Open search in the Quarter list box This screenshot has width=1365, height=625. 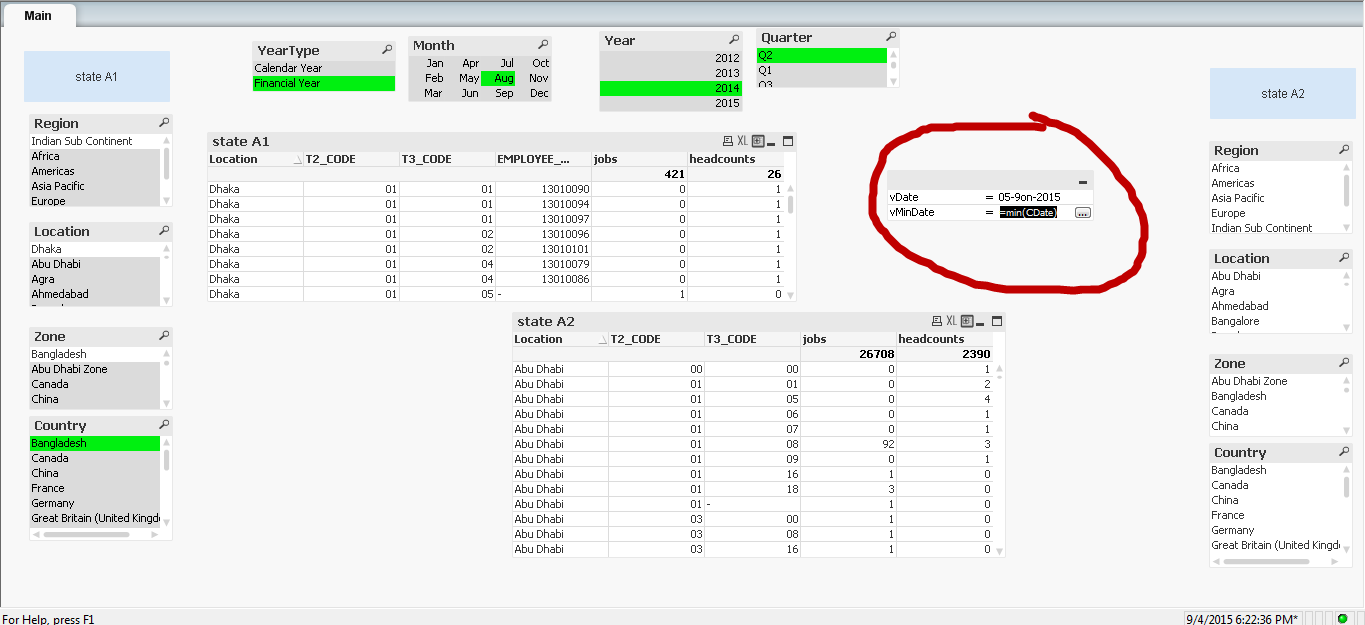click(x=892, y=37)
